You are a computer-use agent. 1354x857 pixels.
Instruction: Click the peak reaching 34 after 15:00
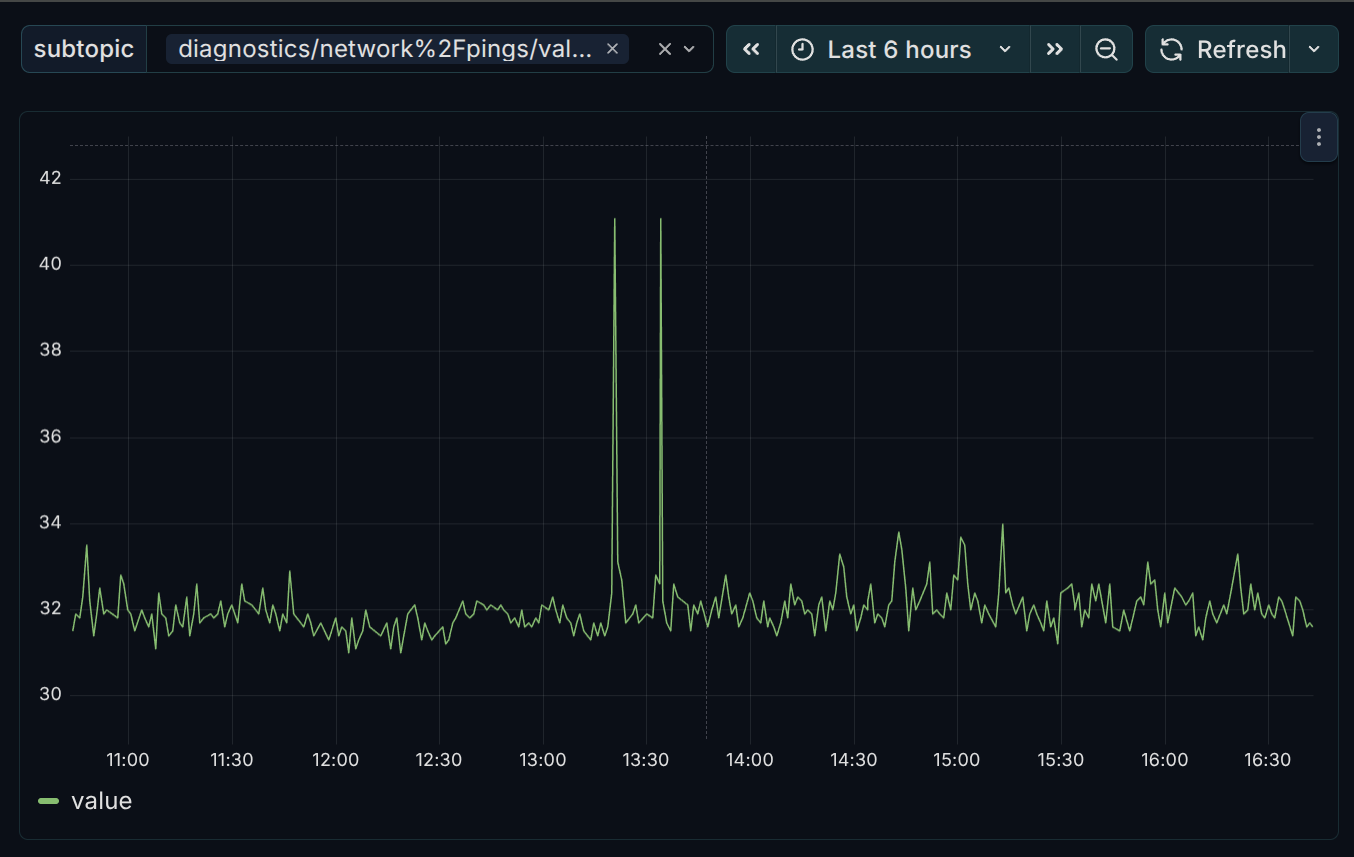point(1002,525)
